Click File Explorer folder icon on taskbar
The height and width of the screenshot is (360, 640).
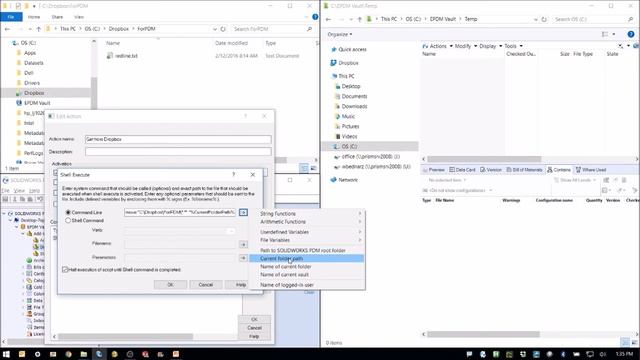point(84,354)
